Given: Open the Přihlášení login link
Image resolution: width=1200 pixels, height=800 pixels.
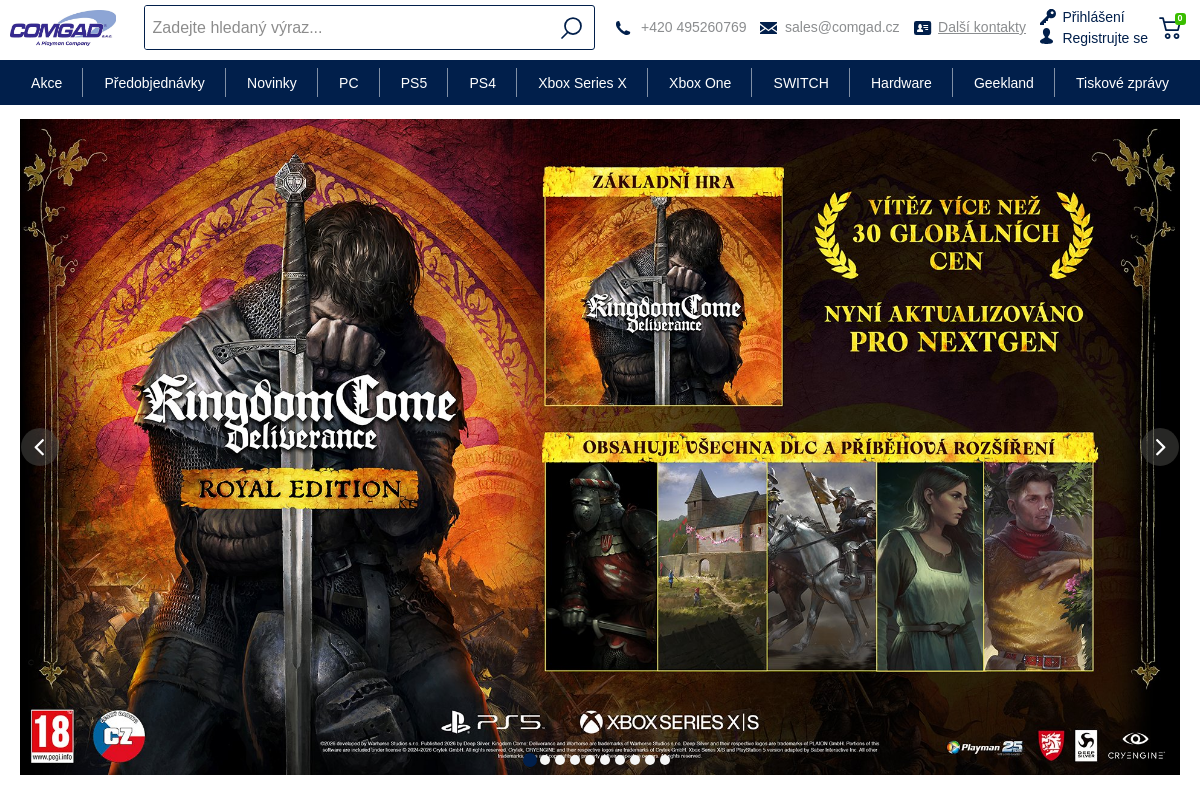Looking at the screenshot, I should 1093,17.
